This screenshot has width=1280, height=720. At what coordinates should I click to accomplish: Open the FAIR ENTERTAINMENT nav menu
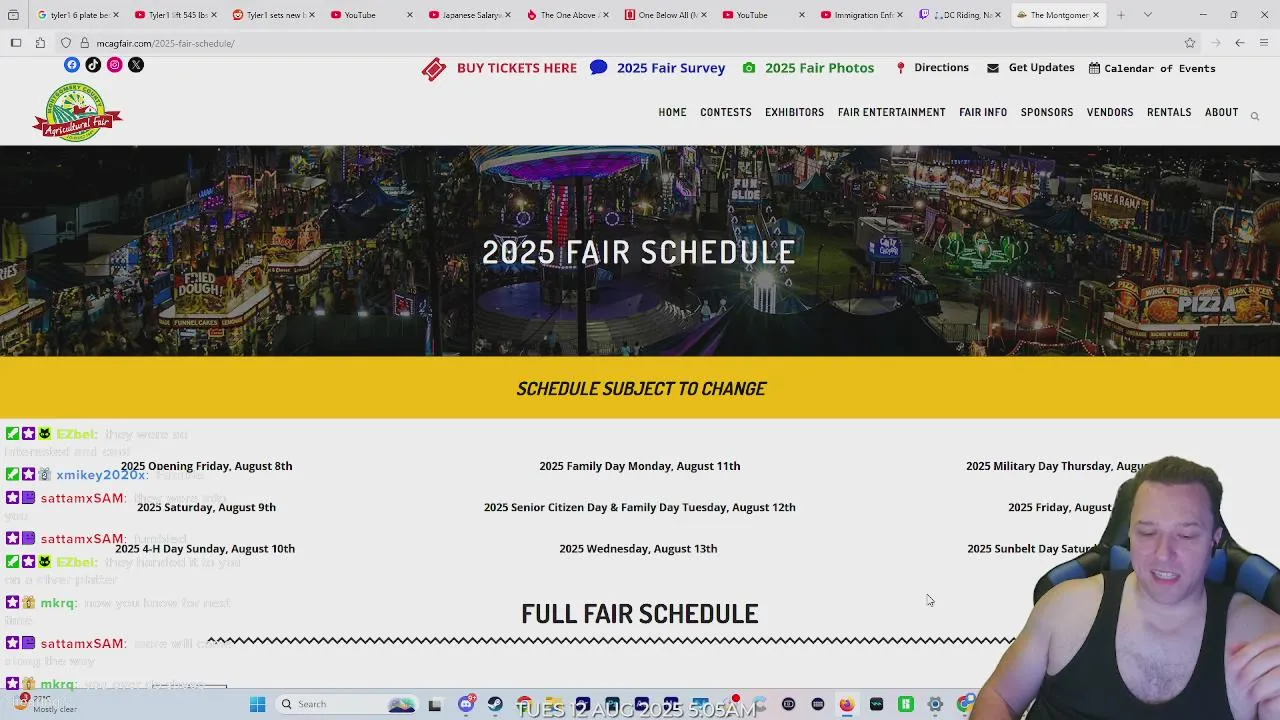891,112
